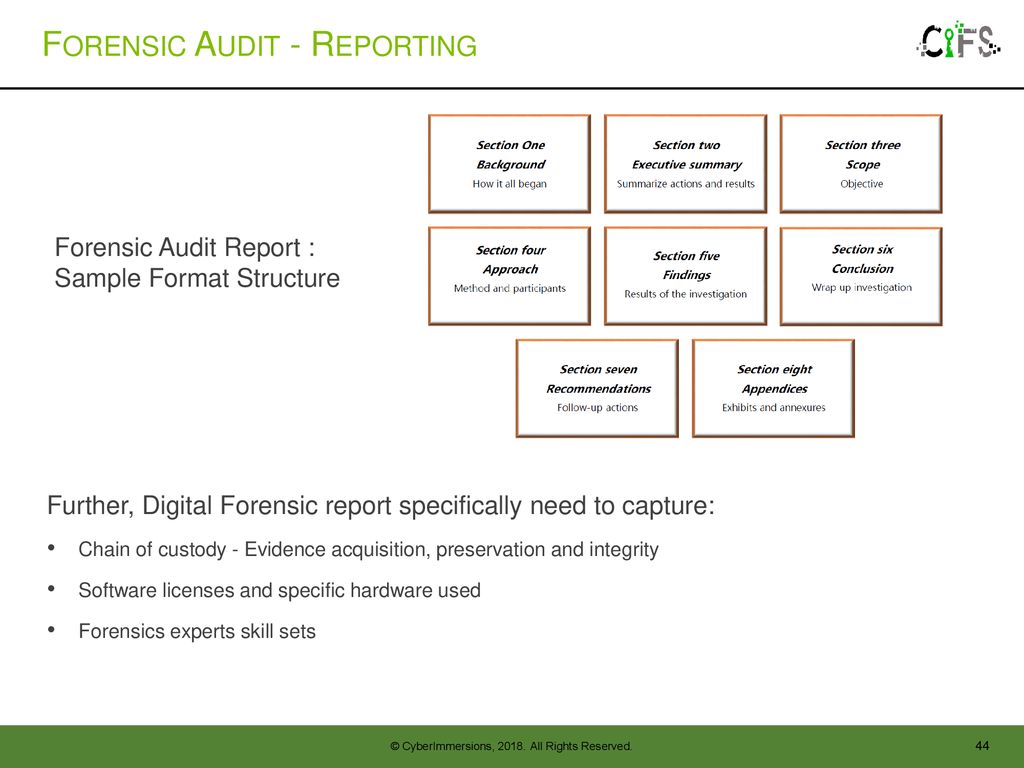Click the 'Chain of custody' bullet line
1024x768 pixels.
[368, 550]
